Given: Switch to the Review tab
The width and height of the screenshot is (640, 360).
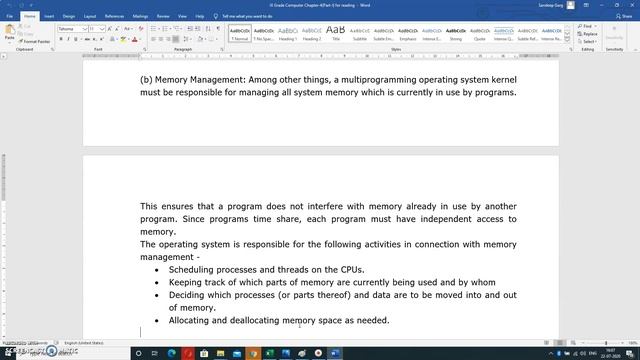Looking at the screenshot, I should pos(163,16).
